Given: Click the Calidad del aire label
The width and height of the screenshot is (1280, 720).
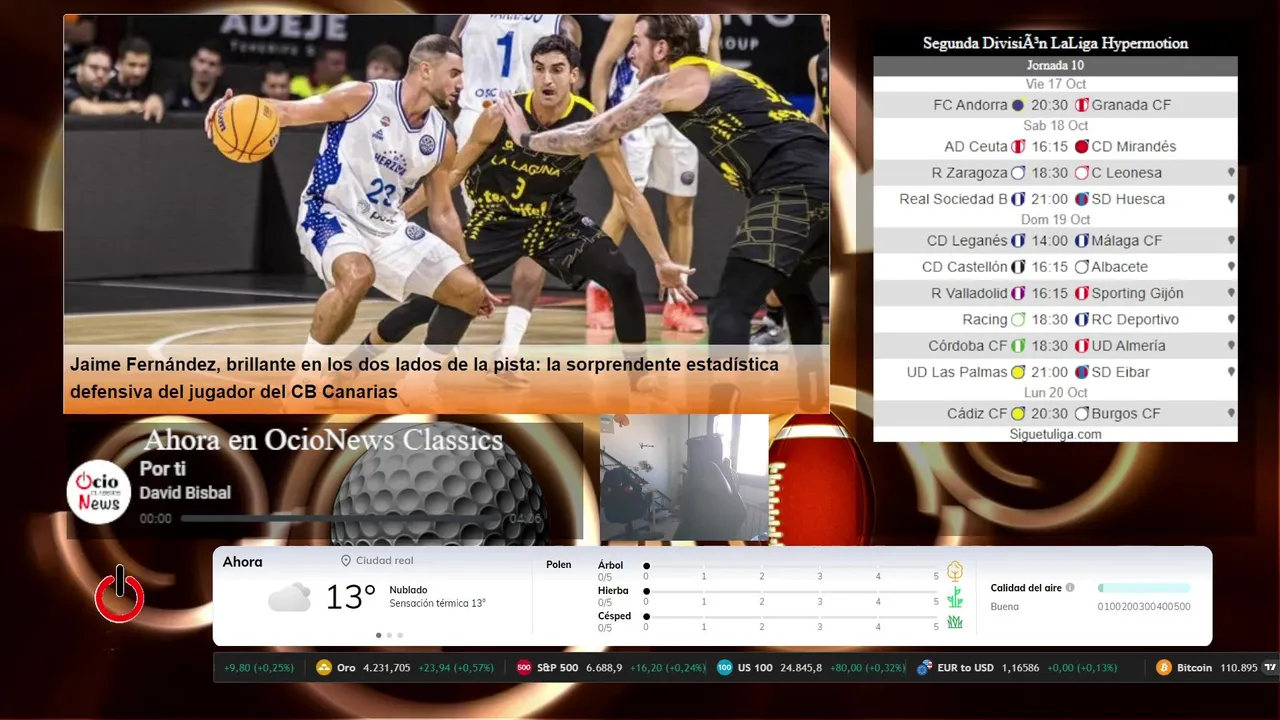Looking at the screenshot, I should click(1026, 588).
